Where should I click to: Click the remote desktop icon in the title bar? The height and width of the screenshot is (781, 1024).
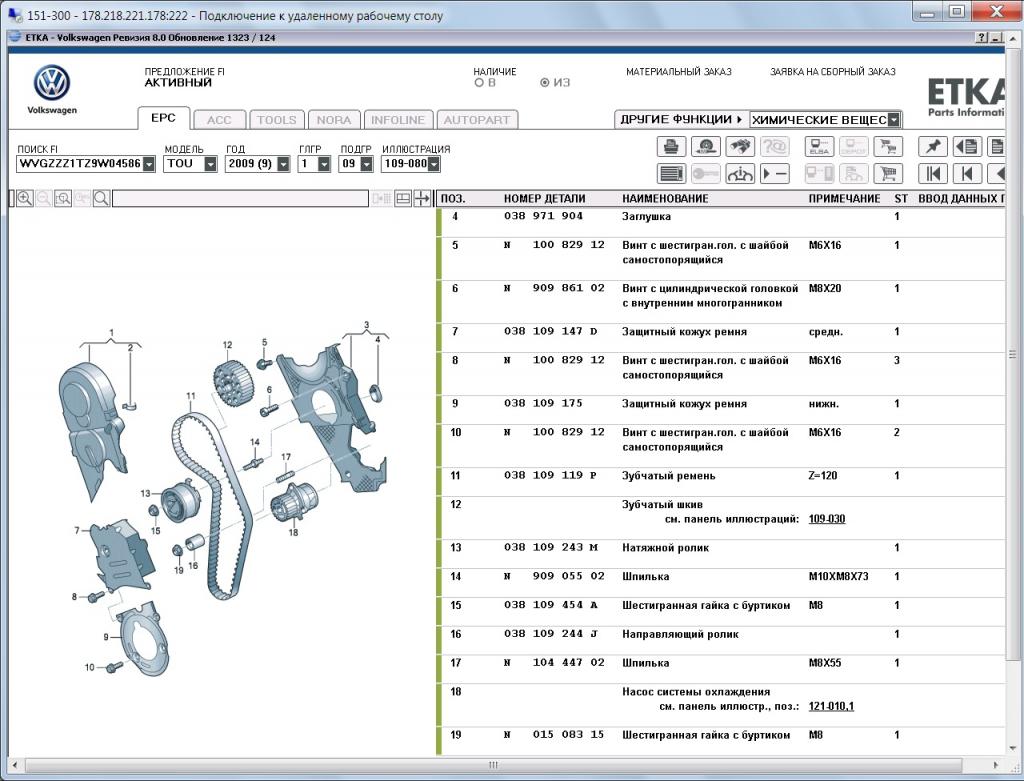(14, 15)
